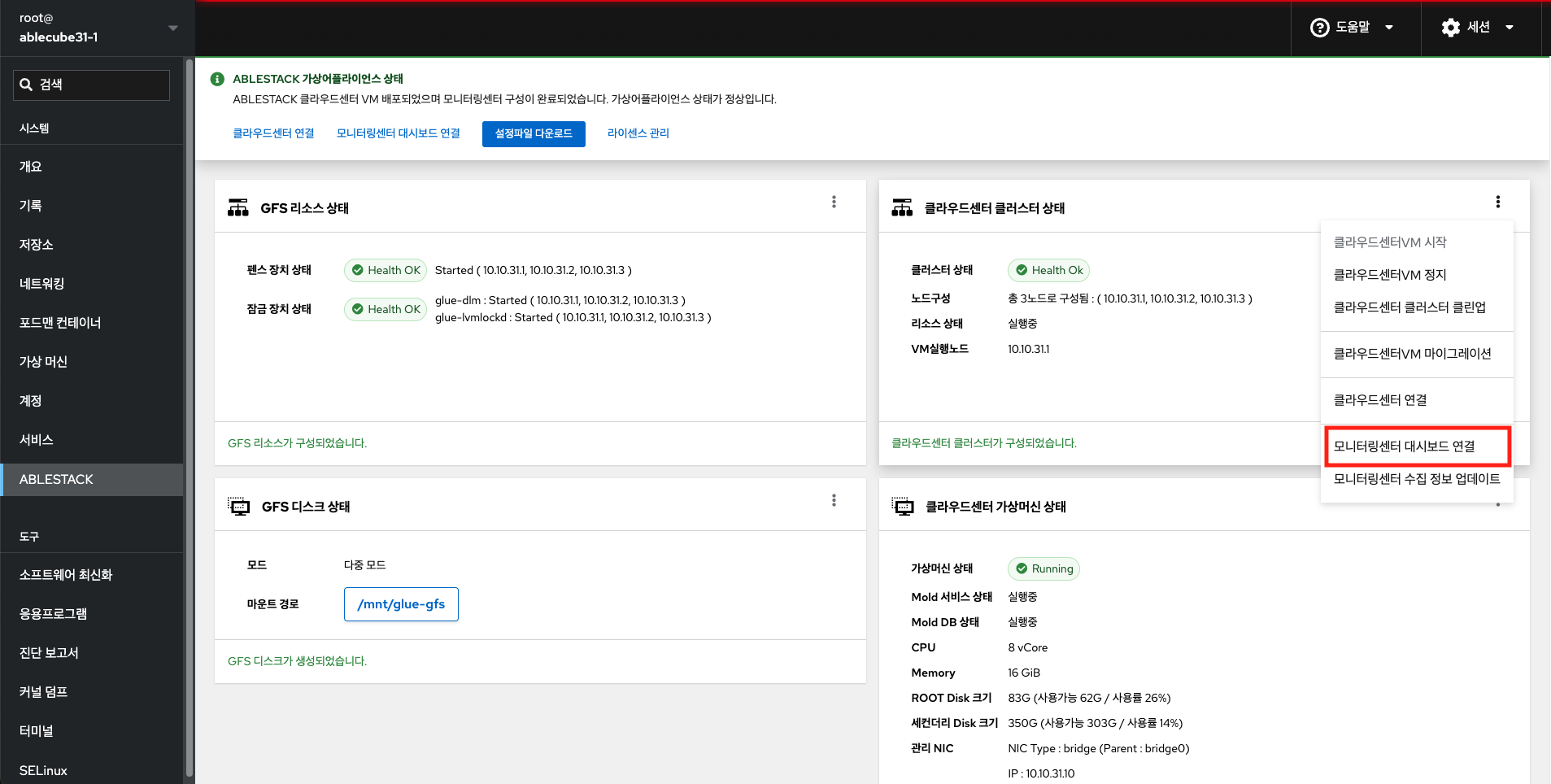
Task: Select 모니터링센터 대시보드 연결 menu item
Action: tap(1404, 446)
